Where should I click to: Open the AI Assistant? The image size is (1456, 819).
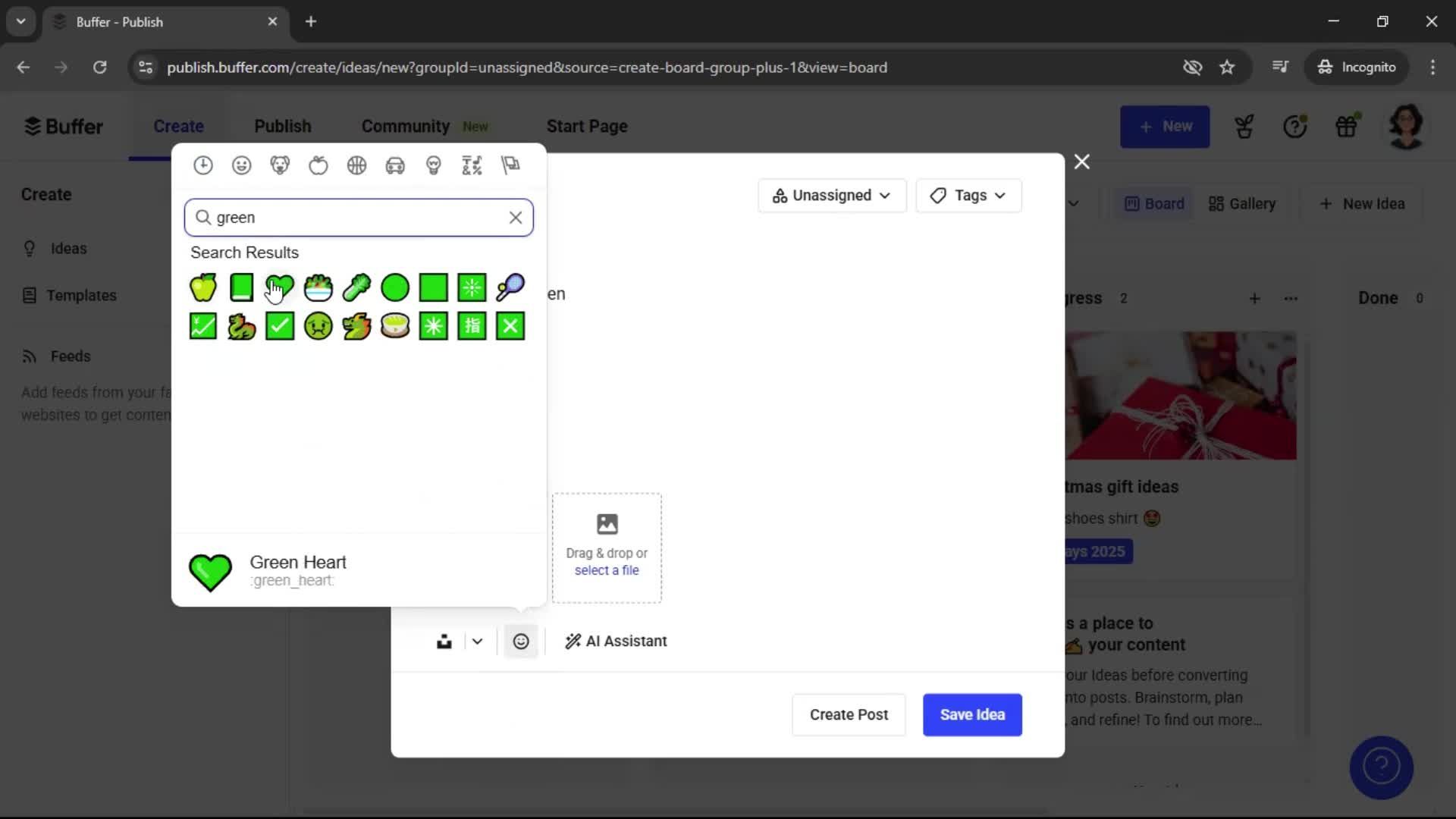pyautogui.click(x=615, y=641)
